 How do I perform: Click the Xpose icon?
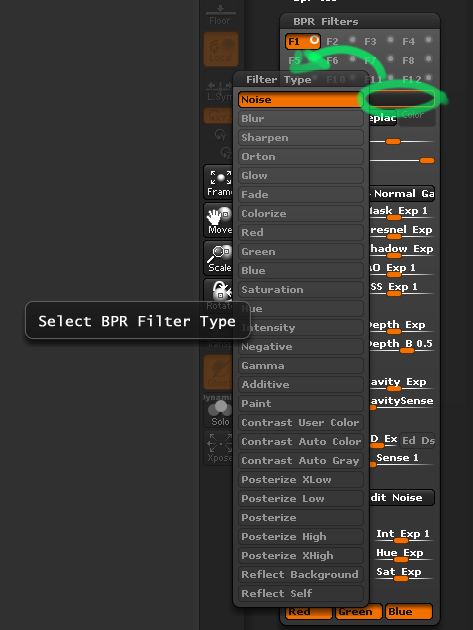click(219, 448)
